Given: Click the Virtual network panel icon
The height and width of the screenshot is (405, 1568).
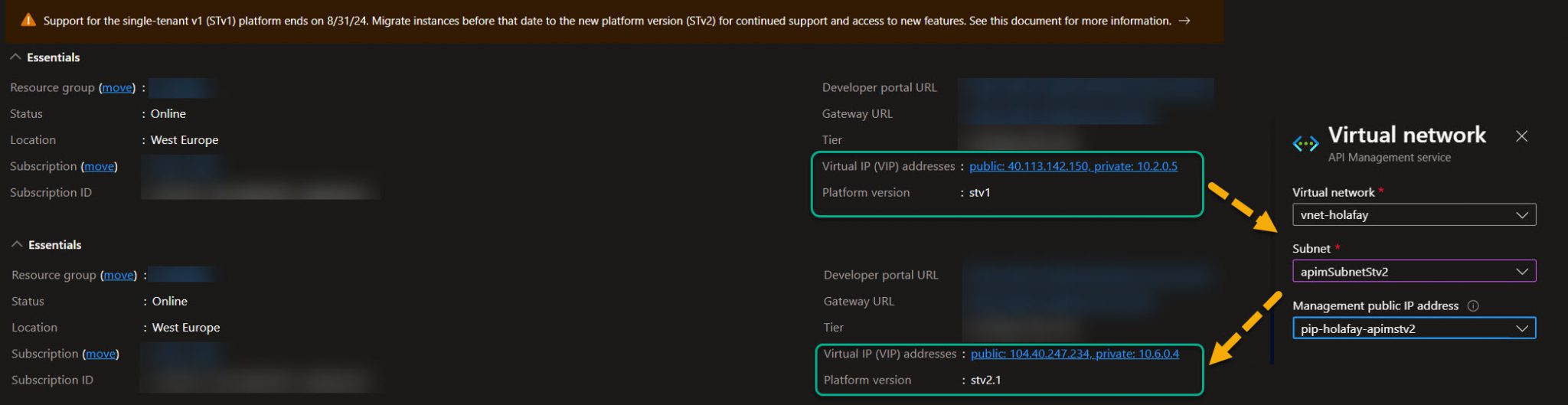Looking at the screenshot, I should (1305, 143).
